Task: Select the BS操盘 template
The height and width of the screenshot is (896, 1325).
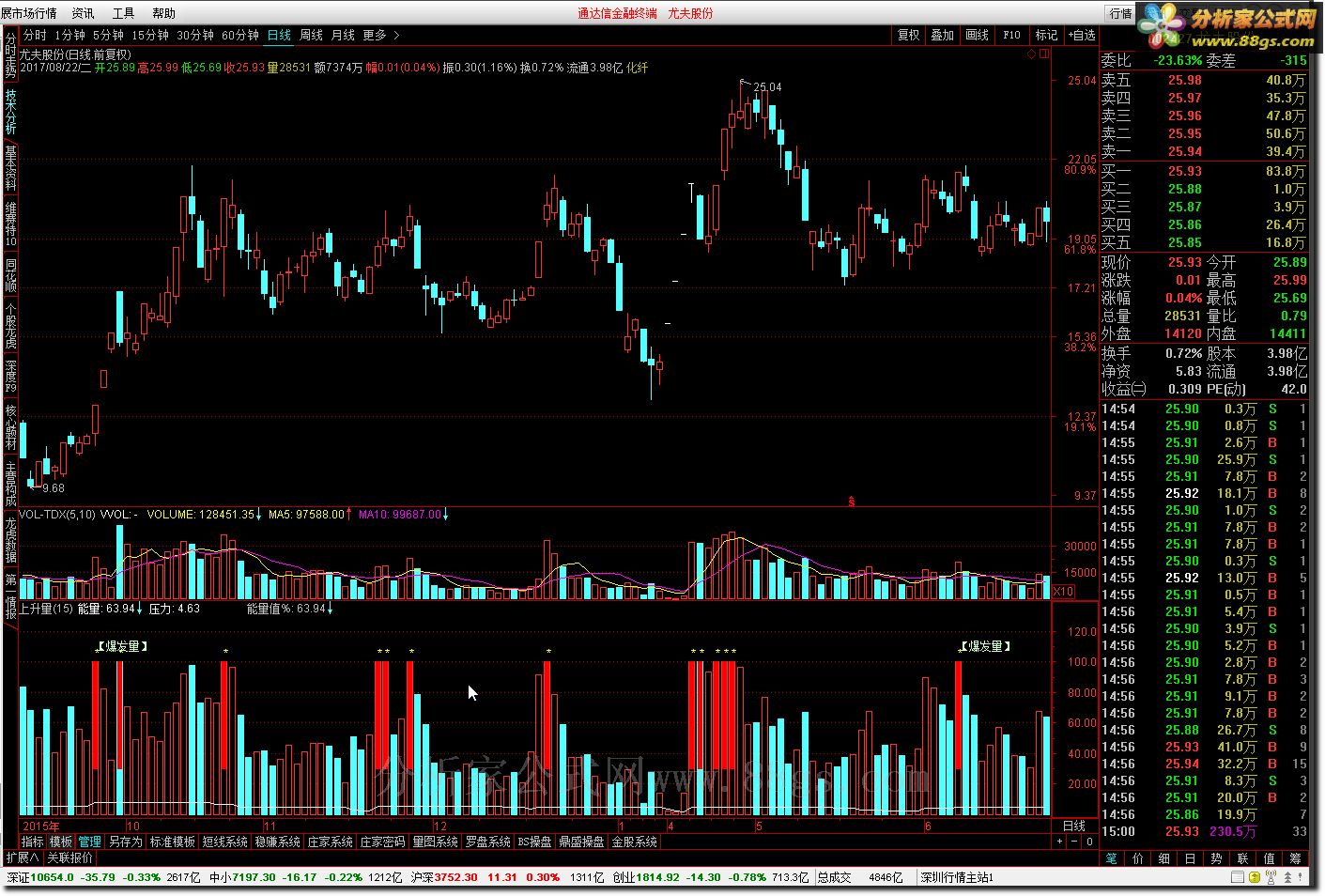Action: coord(534,842)
